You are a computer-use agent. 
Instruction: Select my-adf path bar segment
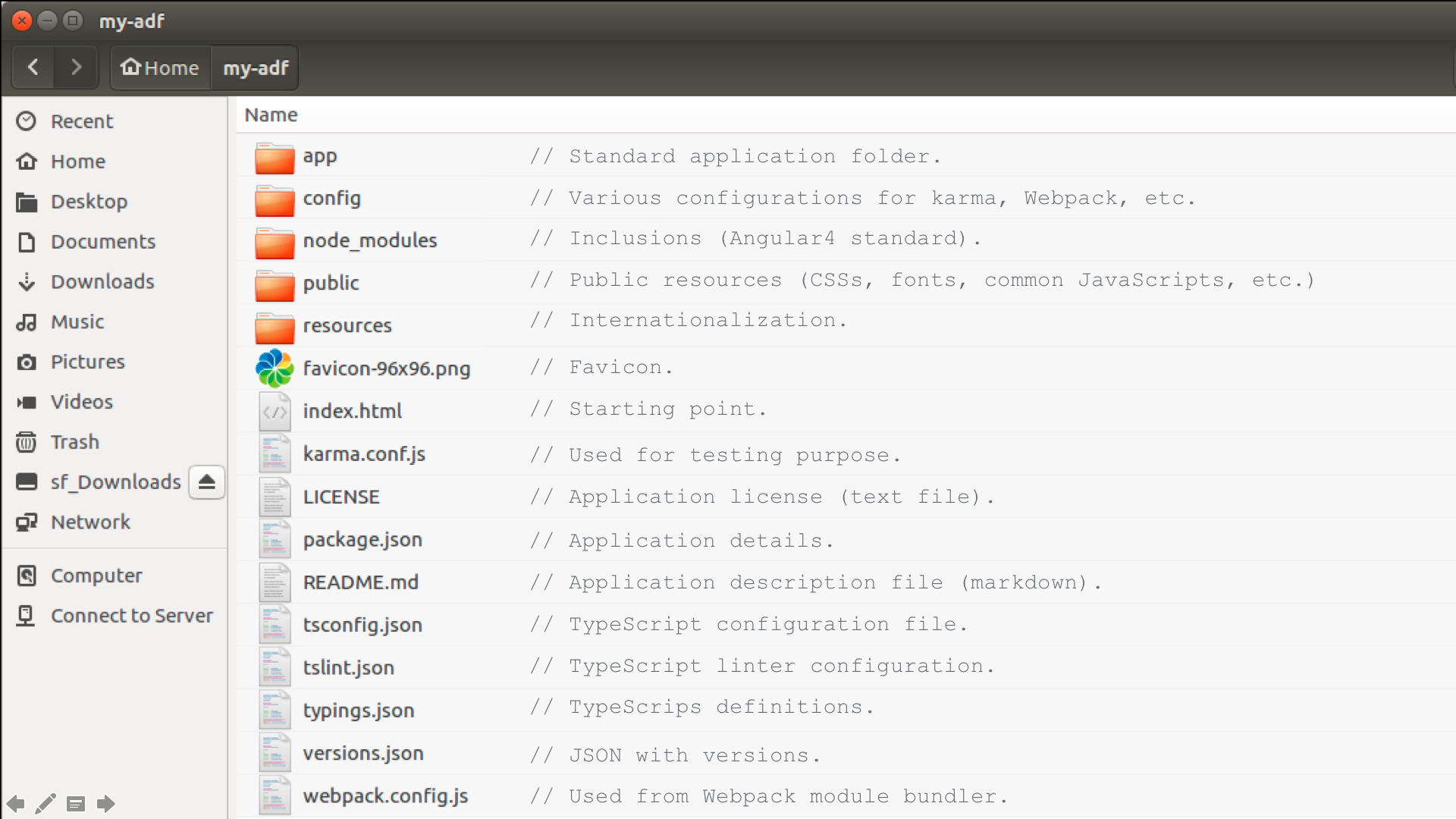256,68
